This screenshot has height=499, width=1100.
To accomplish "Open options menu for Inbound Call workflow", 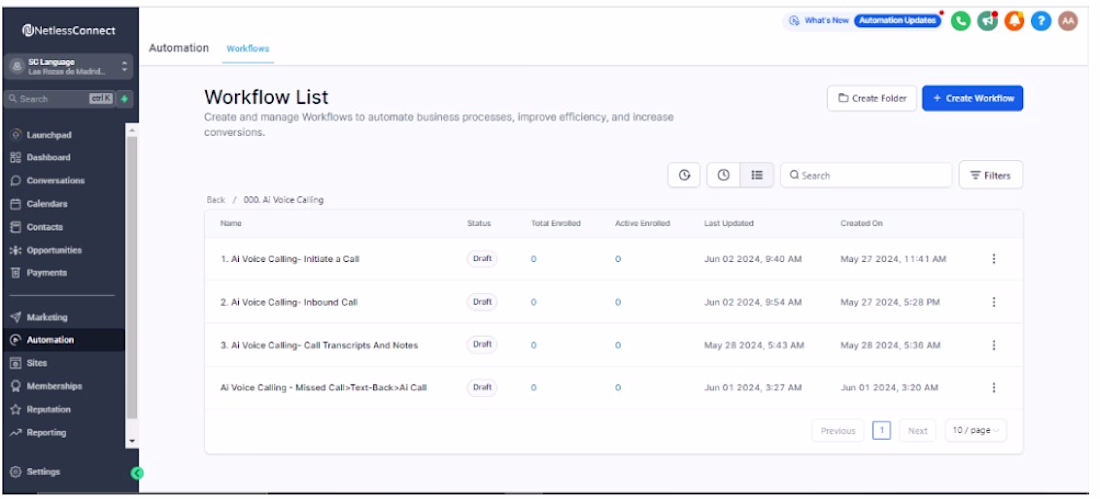I will point(993,302).
